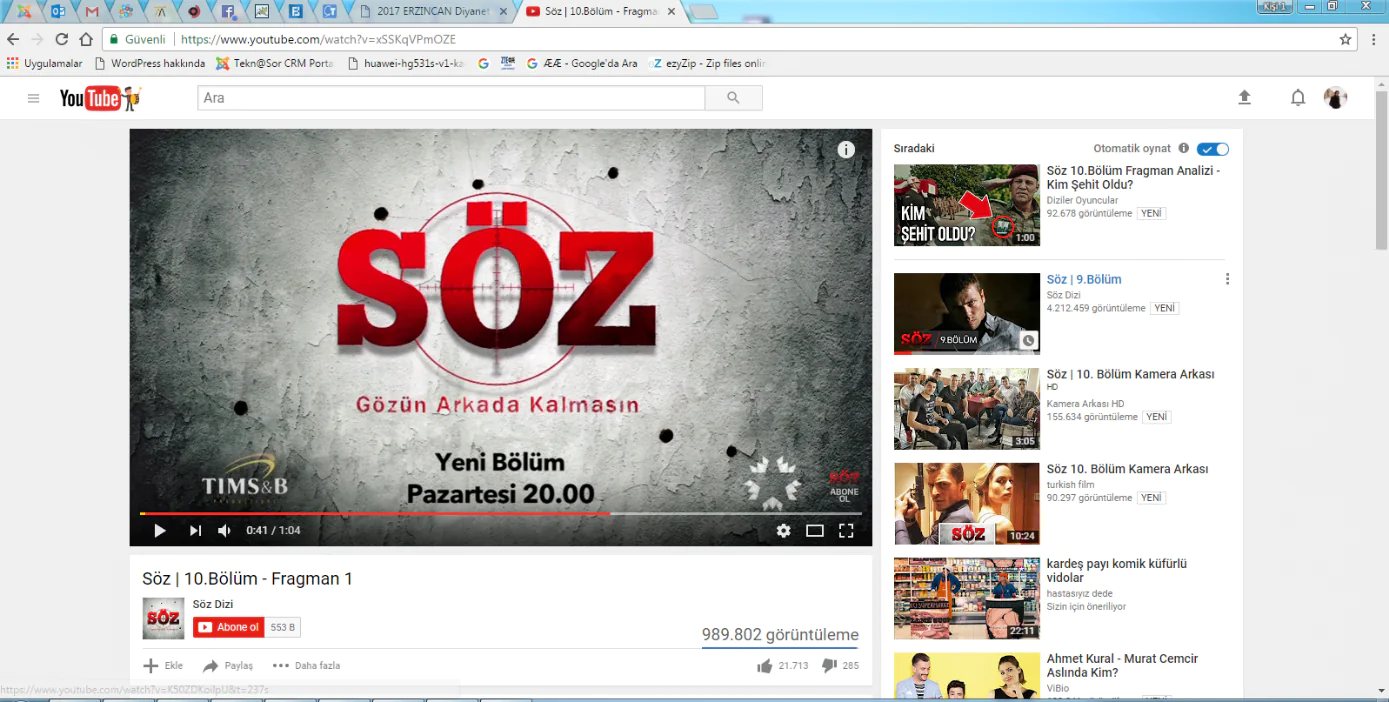Screen dimensions: 1389x702
Task: Add Söz 9.Bölüm to Watch Later clock icon
Action: tap(1028, 341)
